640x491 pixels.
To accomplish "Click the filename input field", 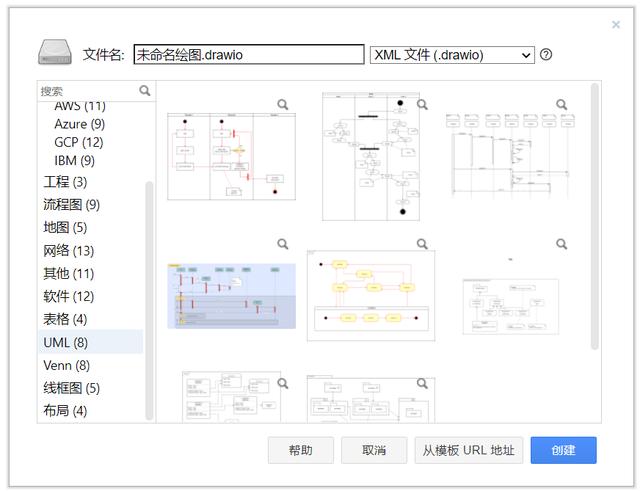I will point(248,55).
